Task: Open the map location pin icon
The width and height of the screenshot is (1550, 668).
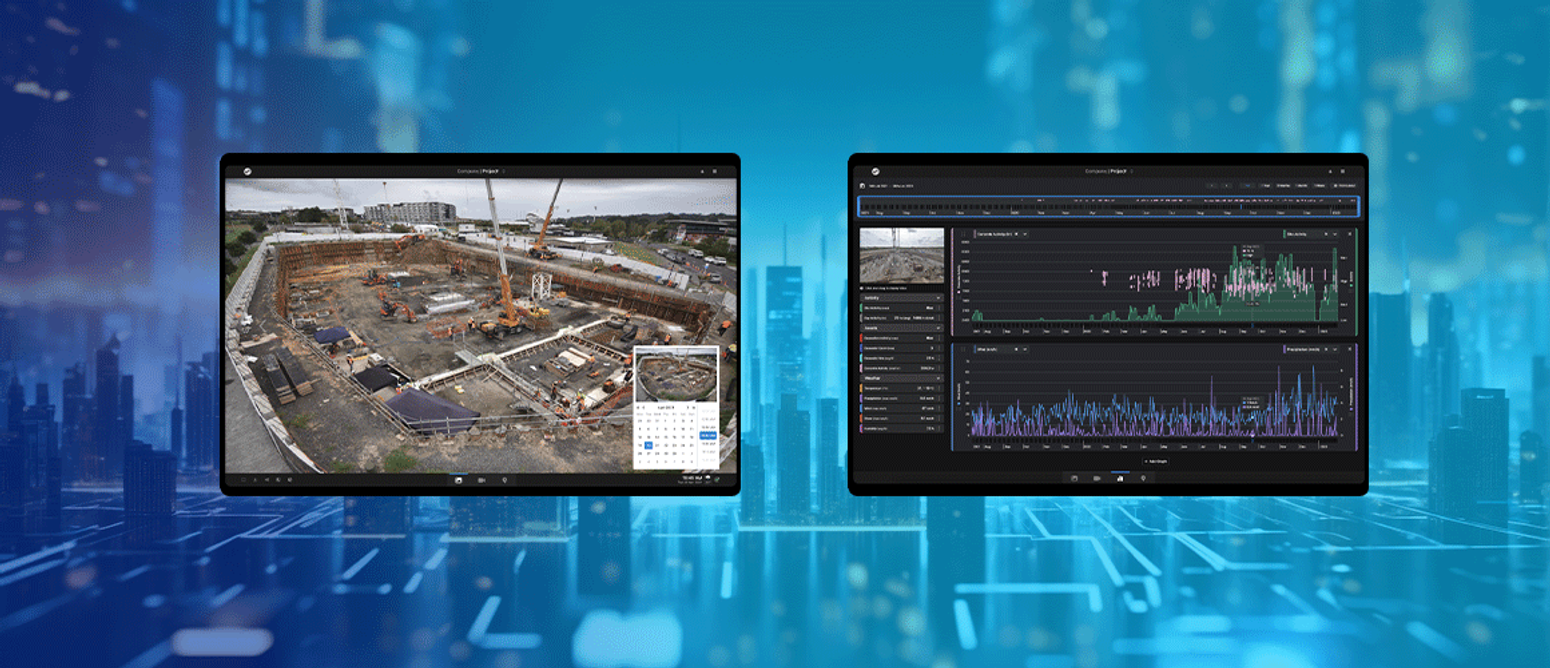Action: point(505,480)
